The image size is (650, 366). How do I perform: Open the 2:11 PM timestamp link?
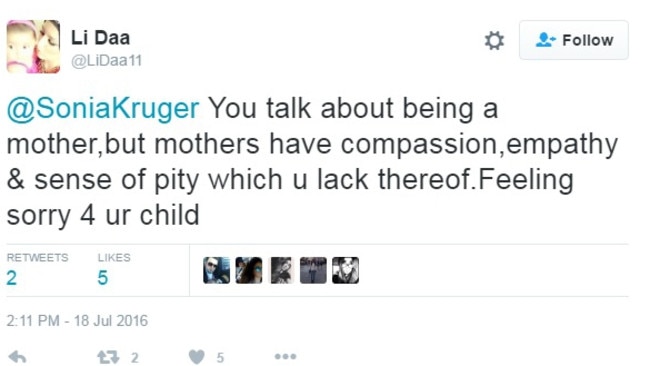(77, 321)
